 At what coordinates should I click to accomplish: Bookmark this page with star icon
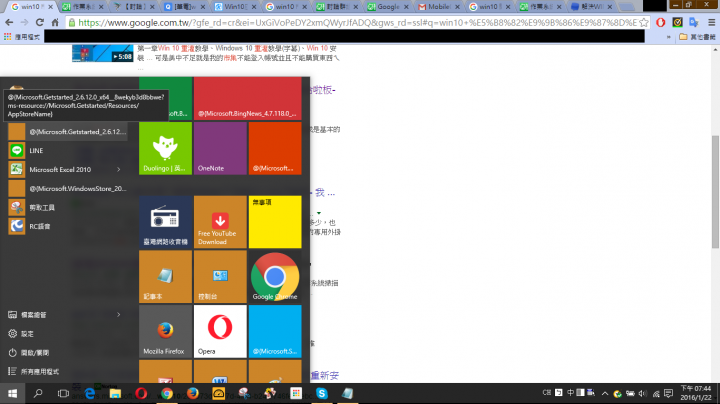[644, 22]
